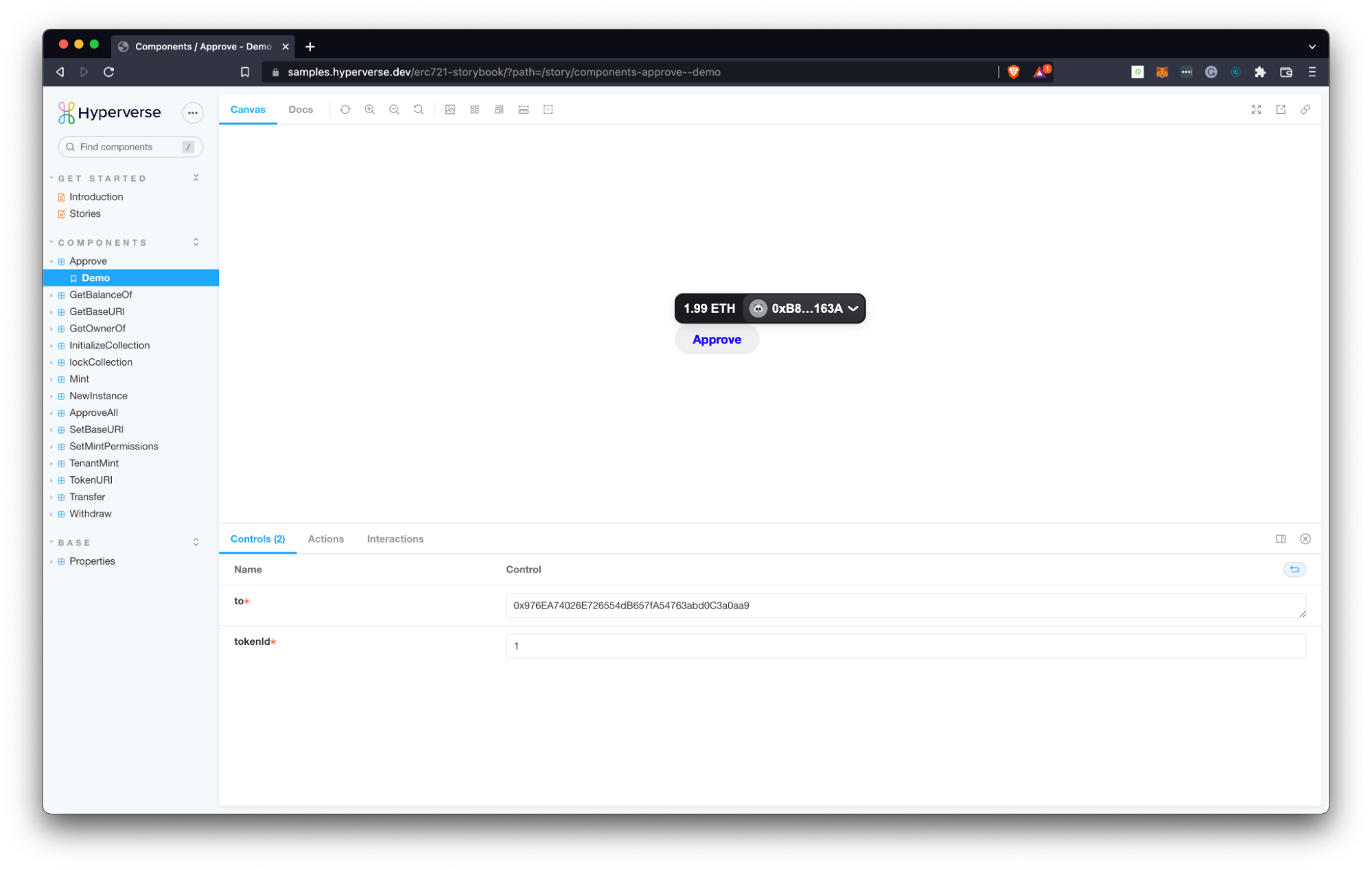Screen dimensions: 1372x870
Task: Click the Brave rewards triangle icon
Action: coord(1041,71)
